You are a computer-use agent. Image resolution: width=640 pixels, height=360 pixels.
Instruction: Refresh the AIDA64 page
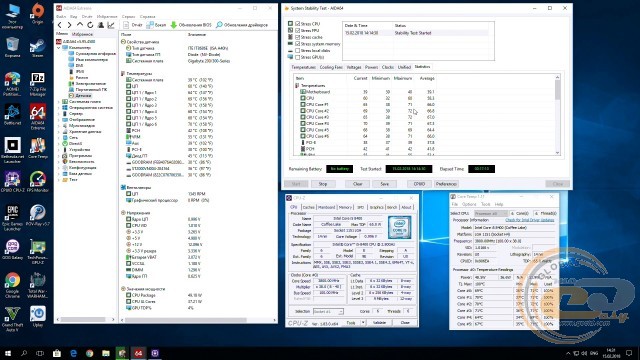(90, 25)
